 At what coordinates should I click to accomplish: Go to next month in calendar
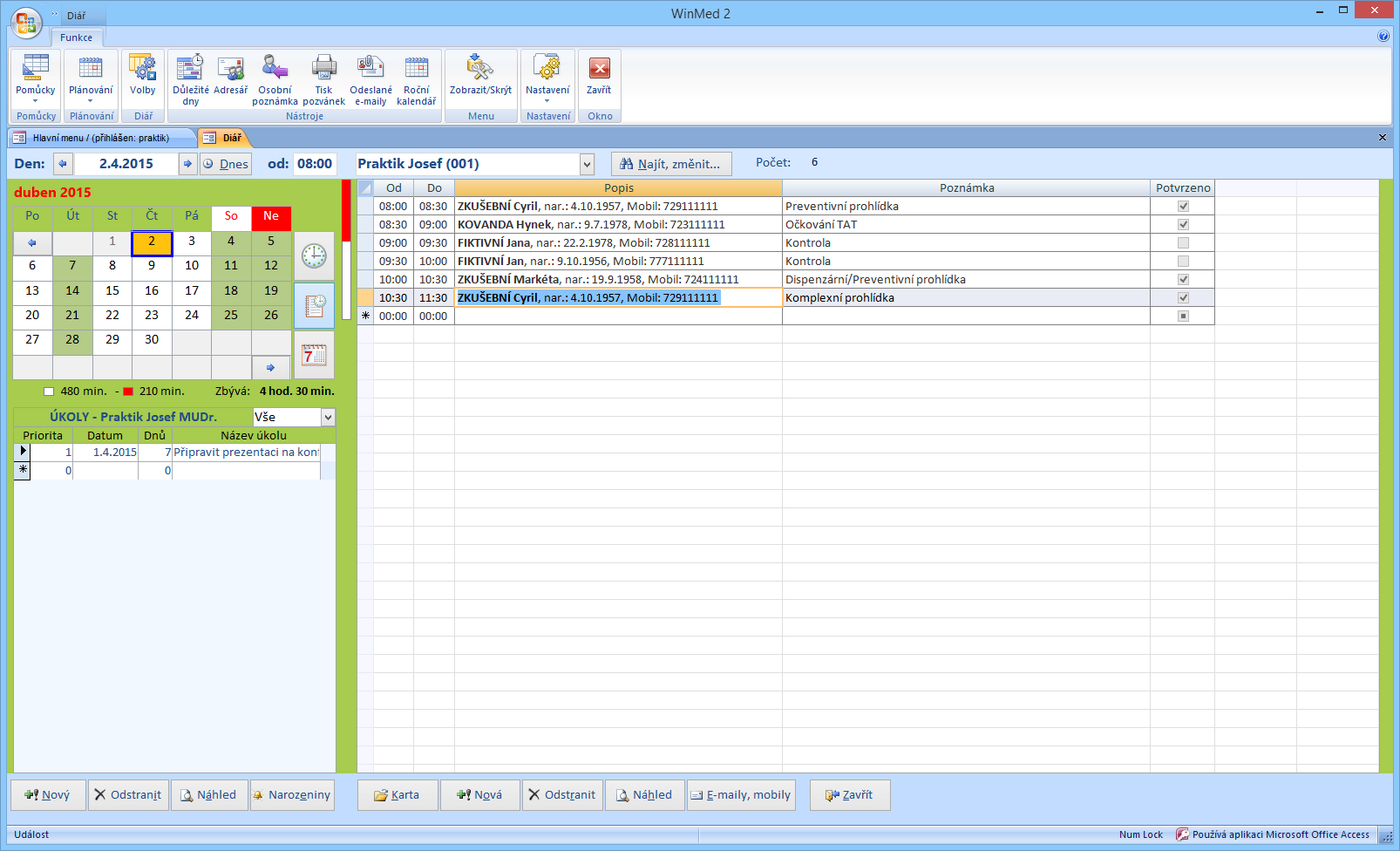click(270, 368)
